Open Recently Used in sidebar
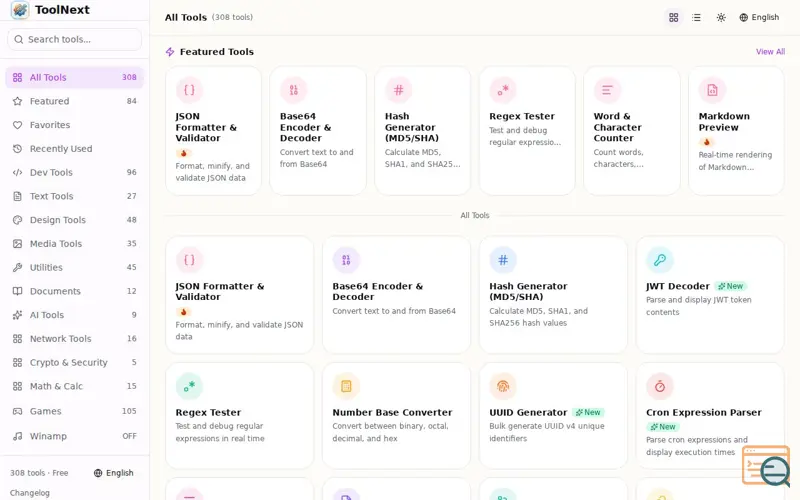 click(x=74, y=148)
